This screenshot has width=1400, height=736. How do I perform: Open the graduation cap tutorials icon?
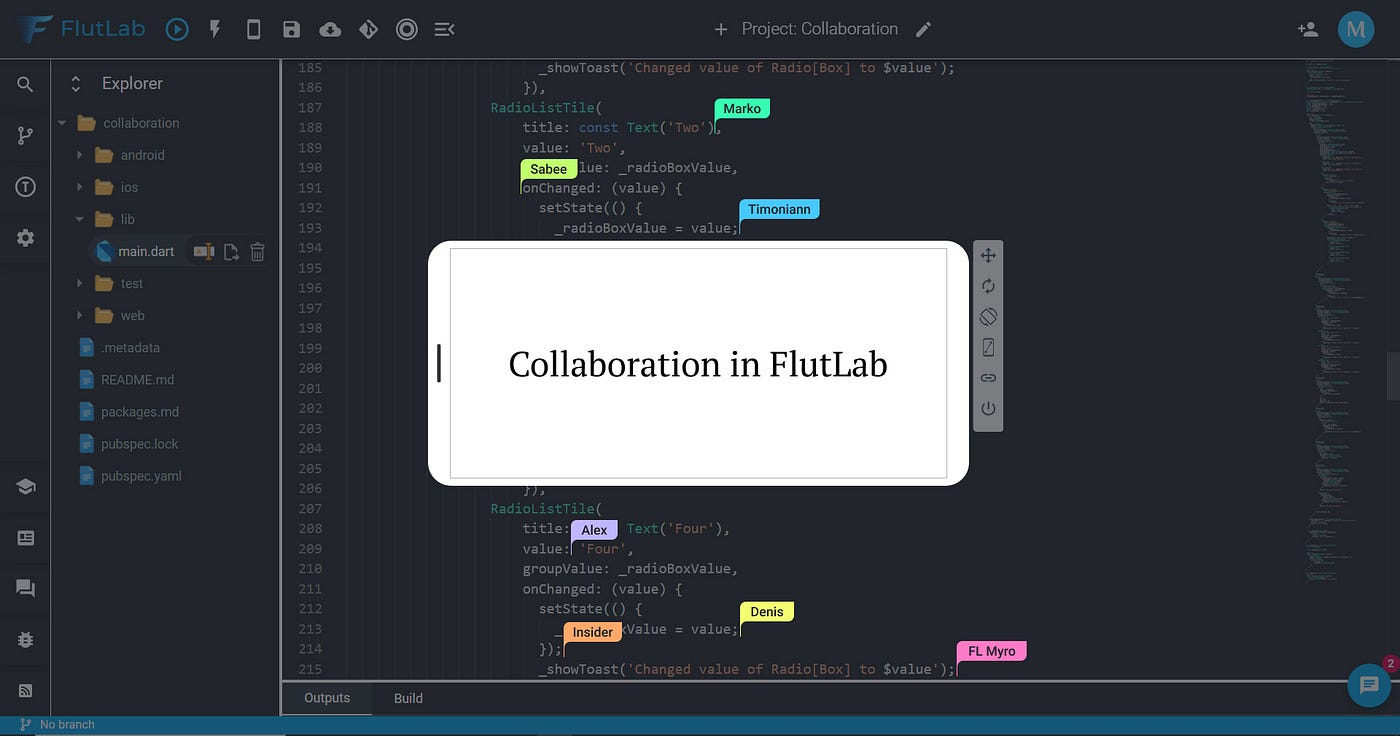pos(25,486)
